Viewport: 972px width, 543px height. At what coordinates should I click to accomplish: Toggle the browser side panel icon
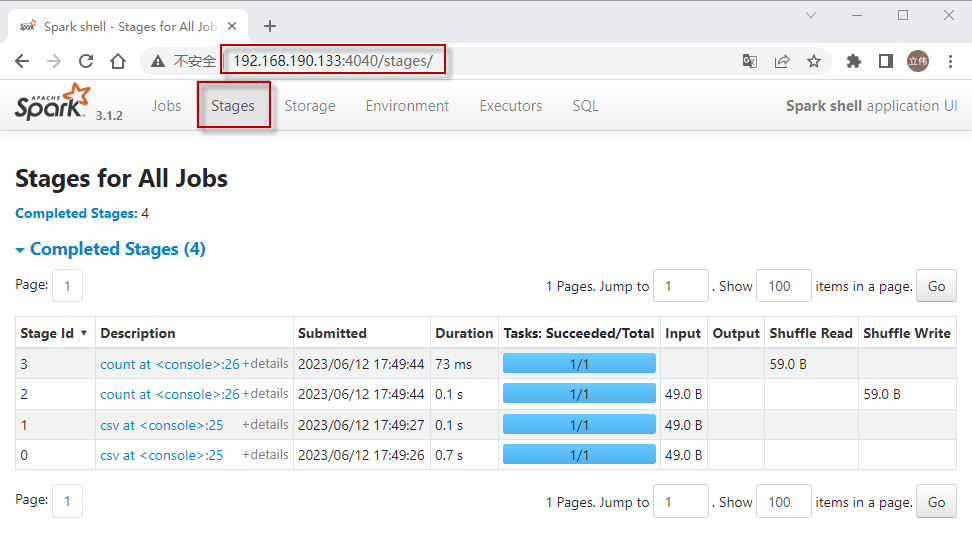click(x=885, y=61)
